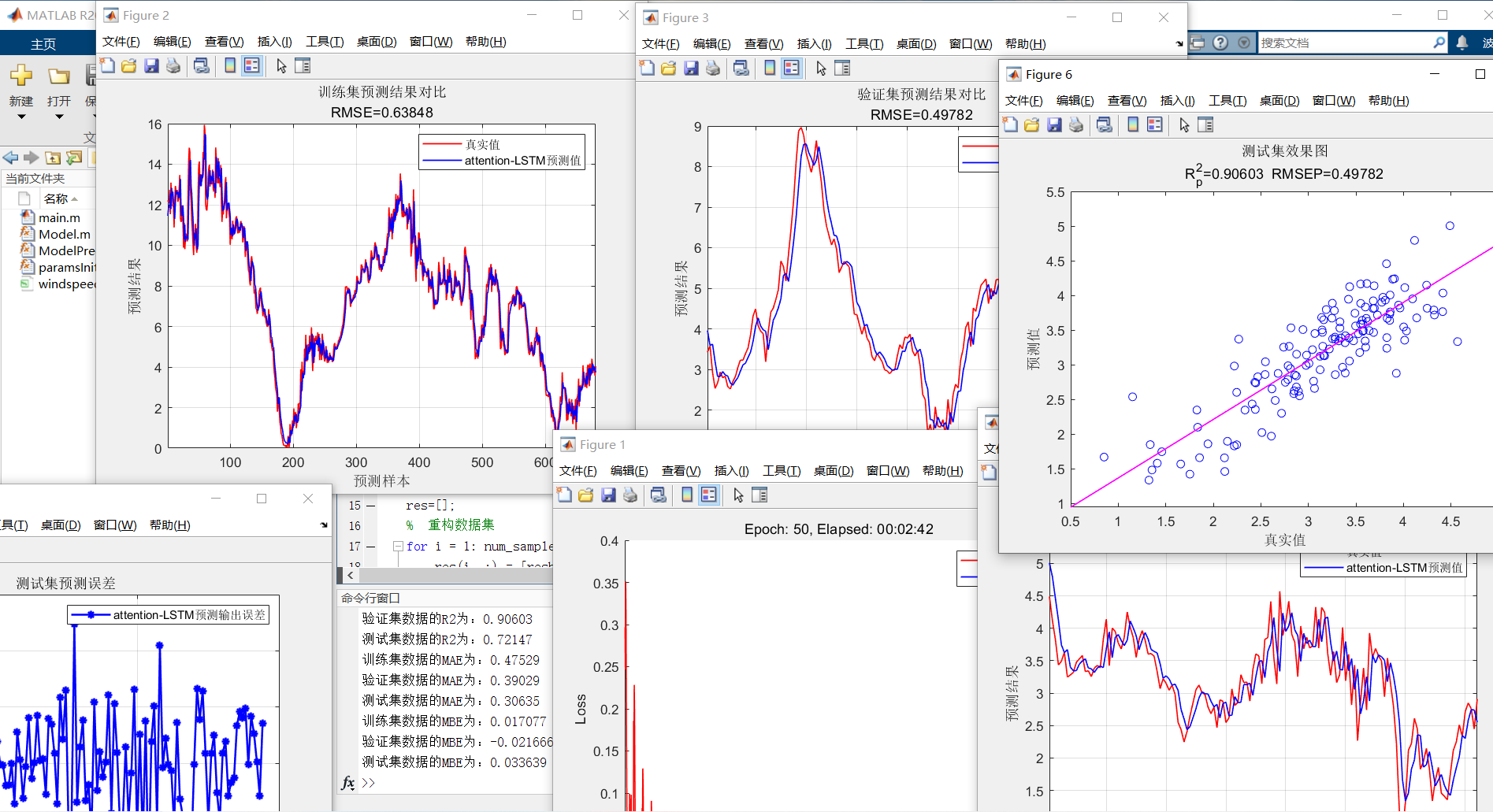Screen dimensions: 1493x812
Task: Print figure icon in Figure 3 toolbar
Action: click(x=713, y=69)
